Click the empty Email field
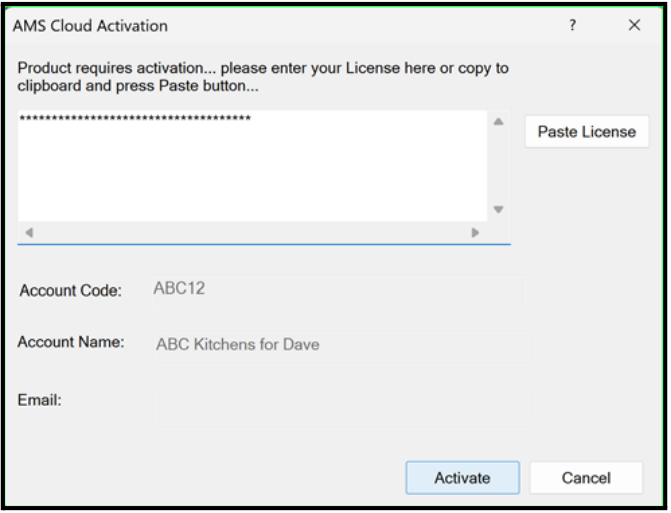Image resolution: width=671 pixels, height=513 pixels. click(x=340, y=405)
